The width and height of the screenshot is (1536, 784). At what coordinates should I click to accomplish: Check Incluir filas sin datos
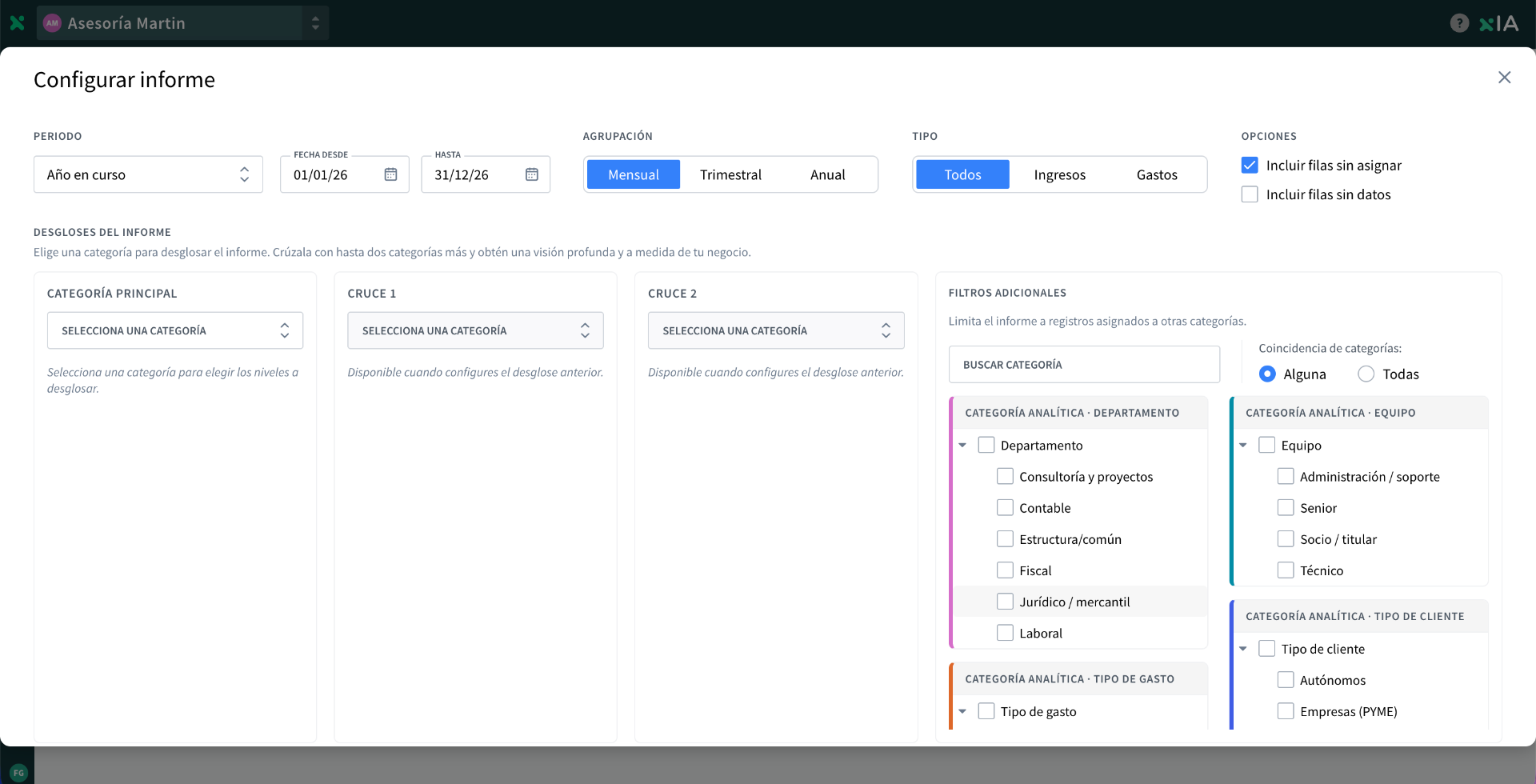point(1250,194)
